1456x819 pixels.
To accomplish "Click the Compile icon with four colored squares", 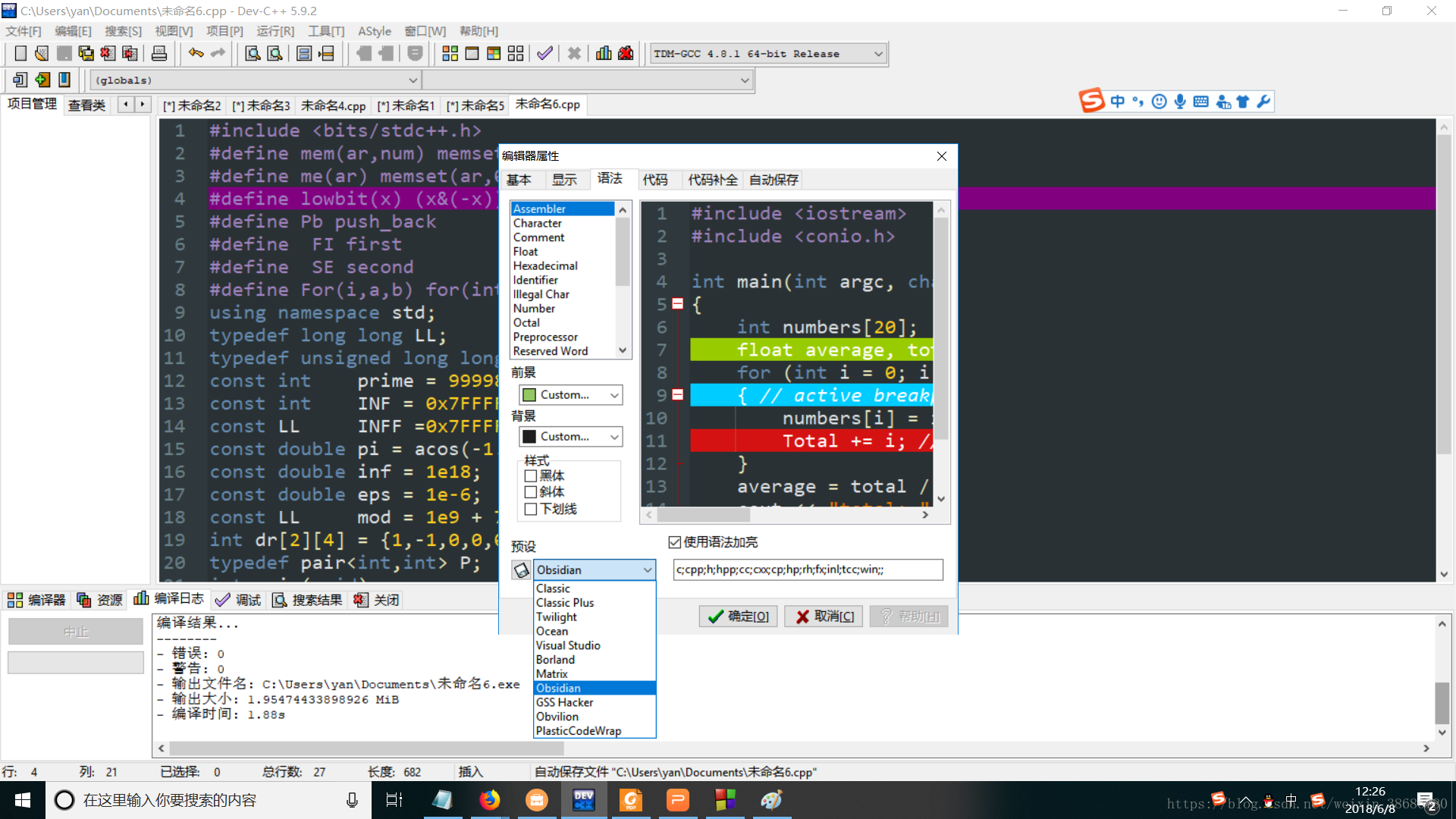I will (450, 53).
